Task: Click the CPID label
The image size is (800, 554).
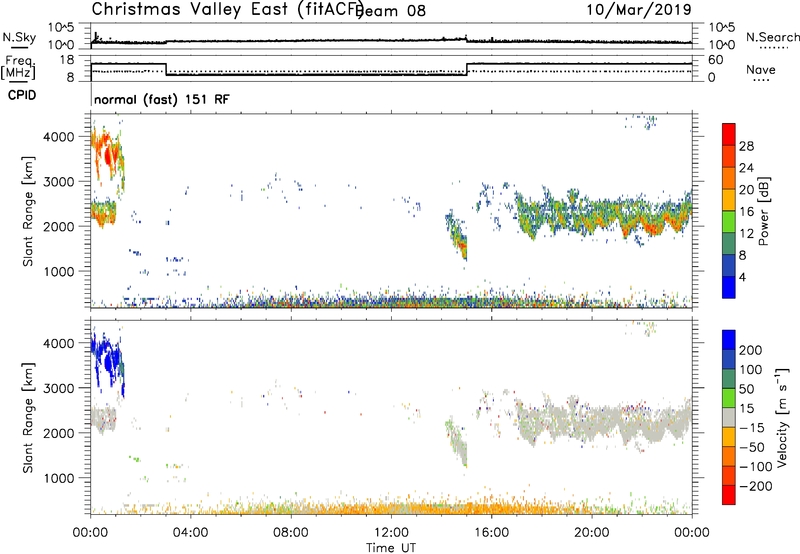Action: (x=22, y=95)
